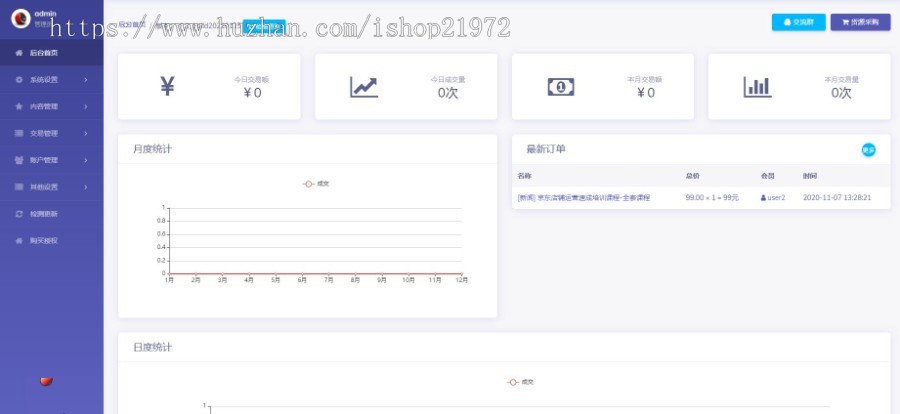The image size is (900, 414).
Task: Toggle 成交 legend in 月度统计 chart
Action: (x=316, y=184)
